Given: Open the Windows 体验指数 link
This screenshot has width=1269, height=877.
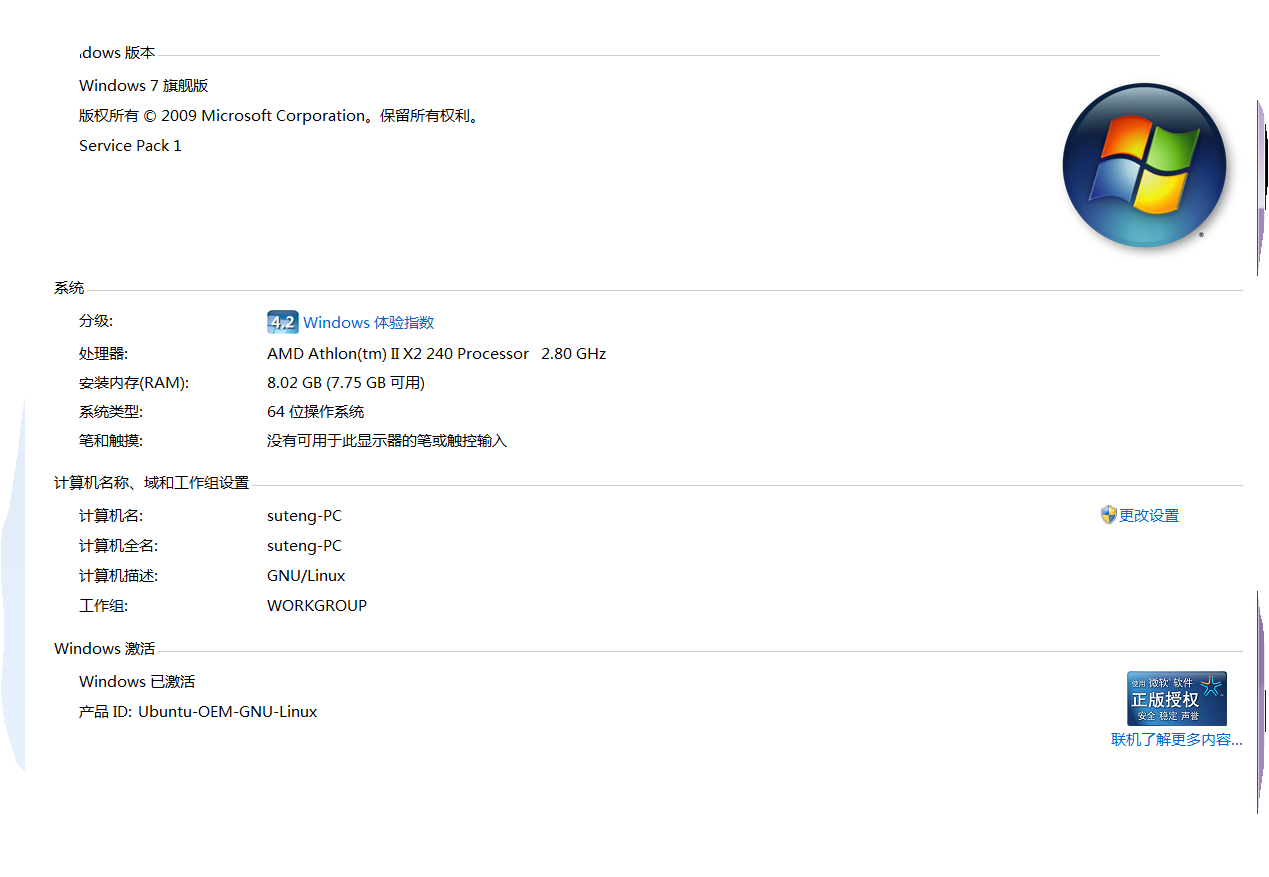Looking at the screenshot, I should pos(369,322).
